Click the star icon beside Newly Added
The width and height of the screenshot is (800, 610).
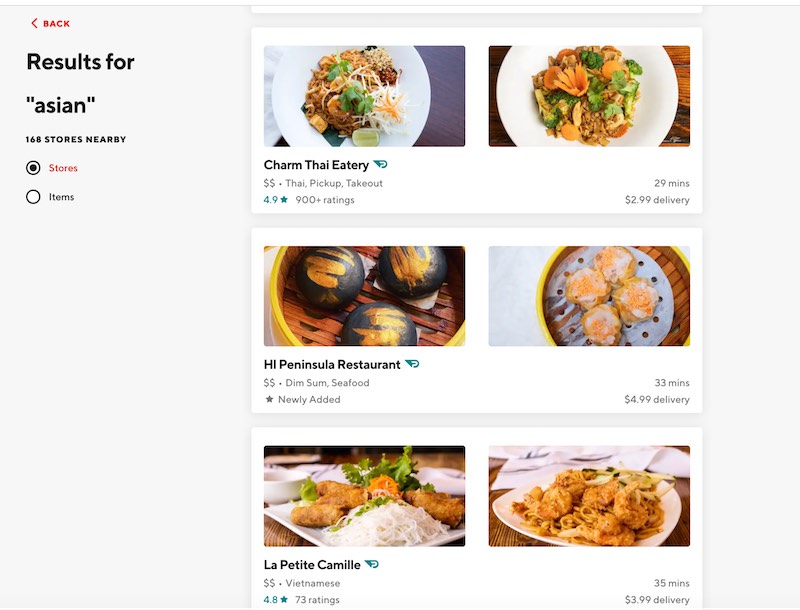269,400
